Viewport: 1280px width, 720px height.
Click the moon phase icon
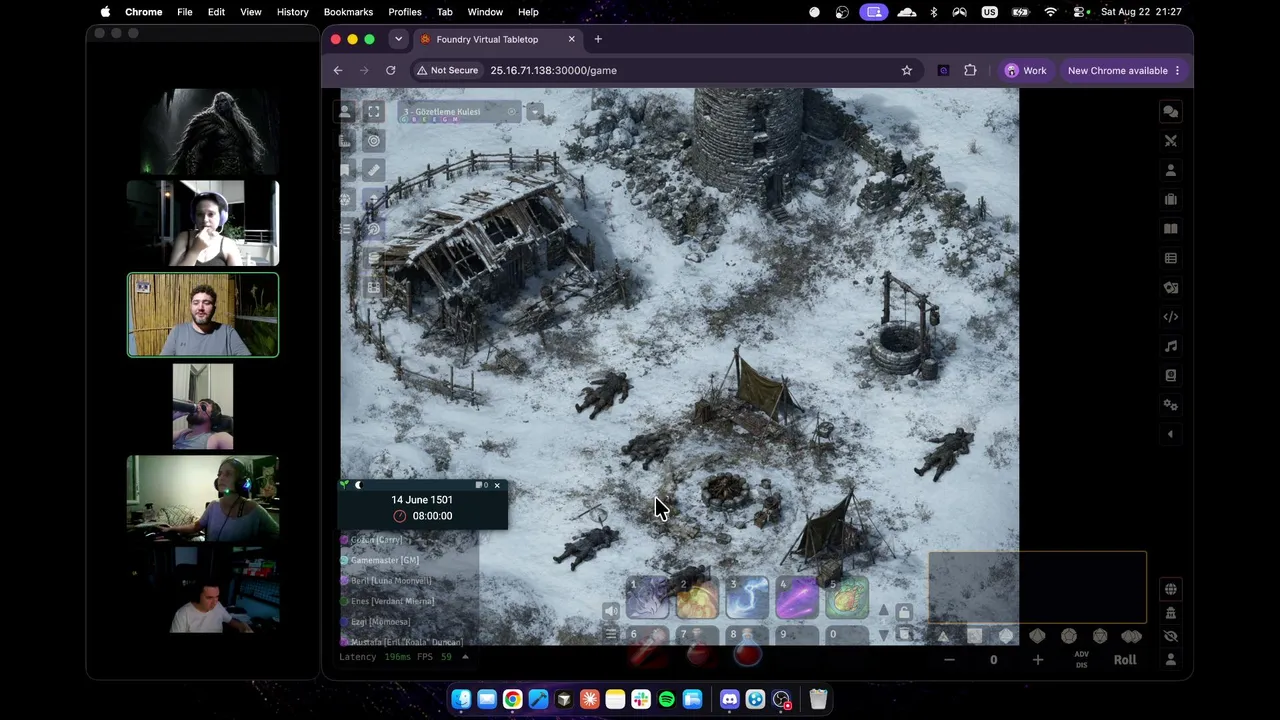[x=358, y=486]
